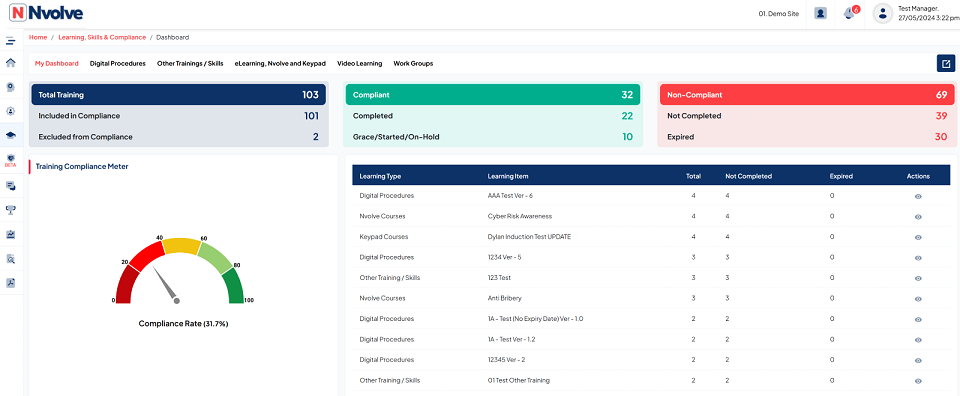960x396 pixels.
Task: Click the compliance gauge needle
Action: [165, 284]
